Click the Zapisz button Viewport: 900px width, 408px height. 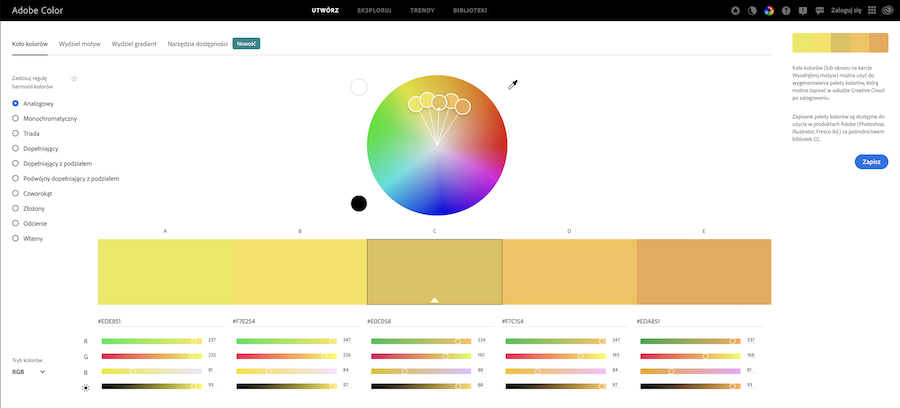pyautogui.click(x=871, y=162)
